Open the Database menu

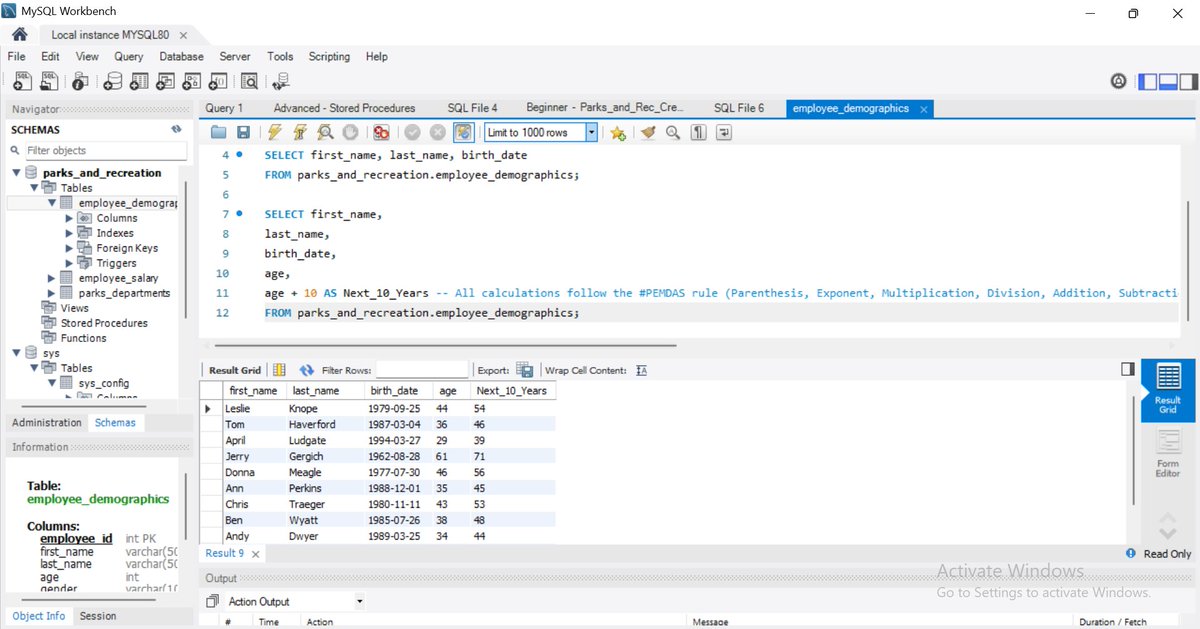click(x=181, y=56)
